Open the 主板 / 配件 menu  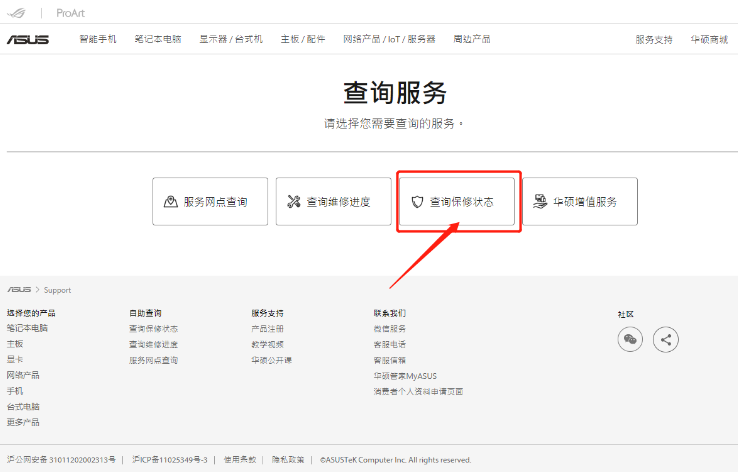coord(302,39)
